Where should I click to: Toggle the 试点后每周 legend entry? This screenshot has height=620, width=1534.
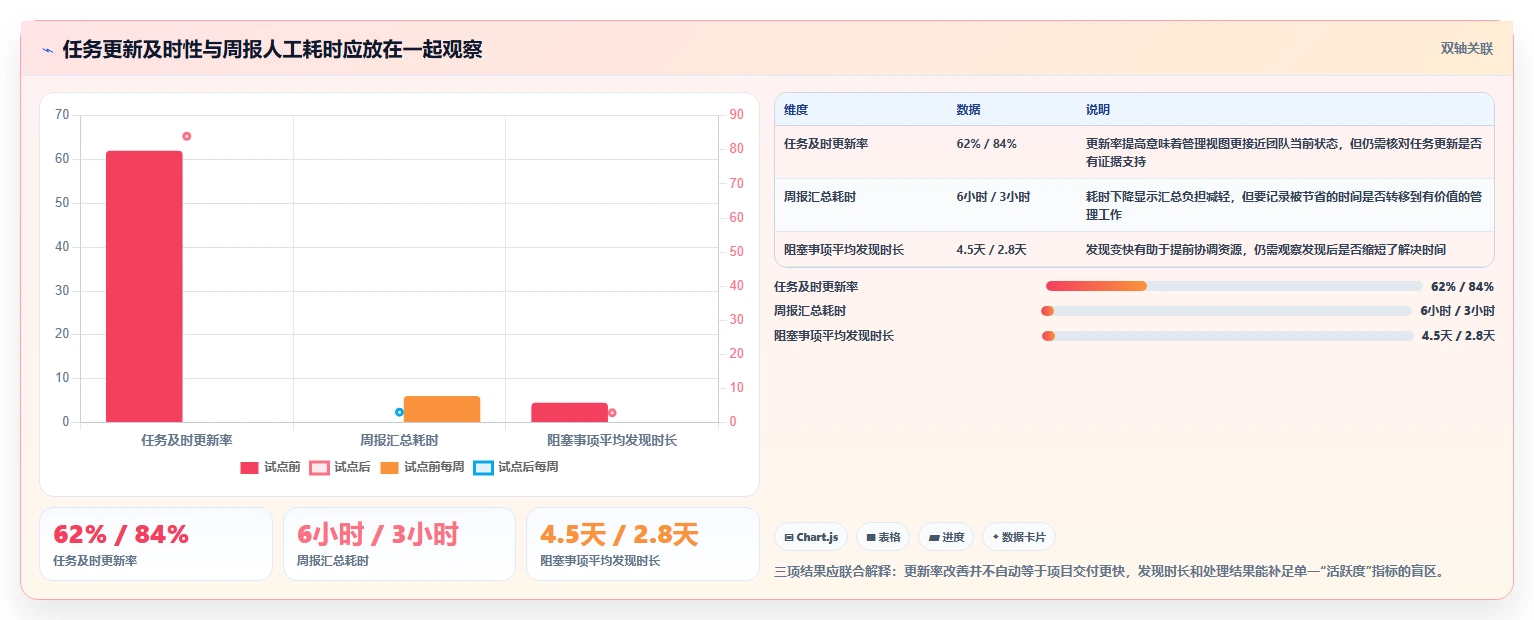tap(516, 467)
